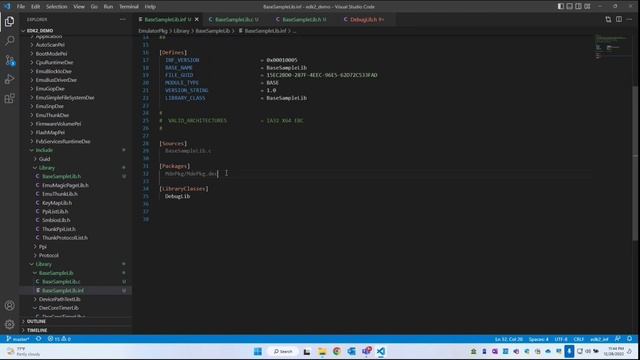640x360 pixels.
Task: Open Windows Start menu
Action: pyautogui.click(x=258, y=351)
